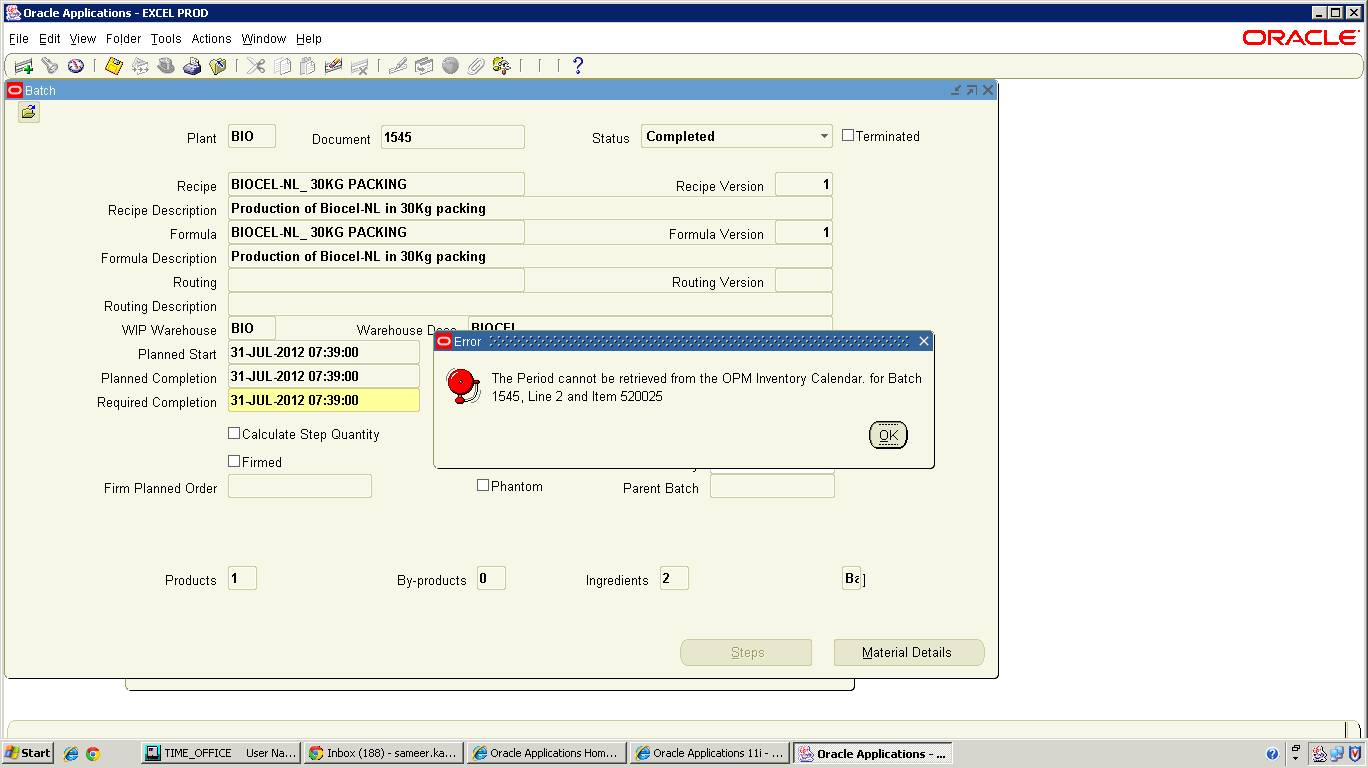Click the Attachments paperclip toolbar icon
1368x768 pixels.
pyautogui.click(x=476, y=66)
